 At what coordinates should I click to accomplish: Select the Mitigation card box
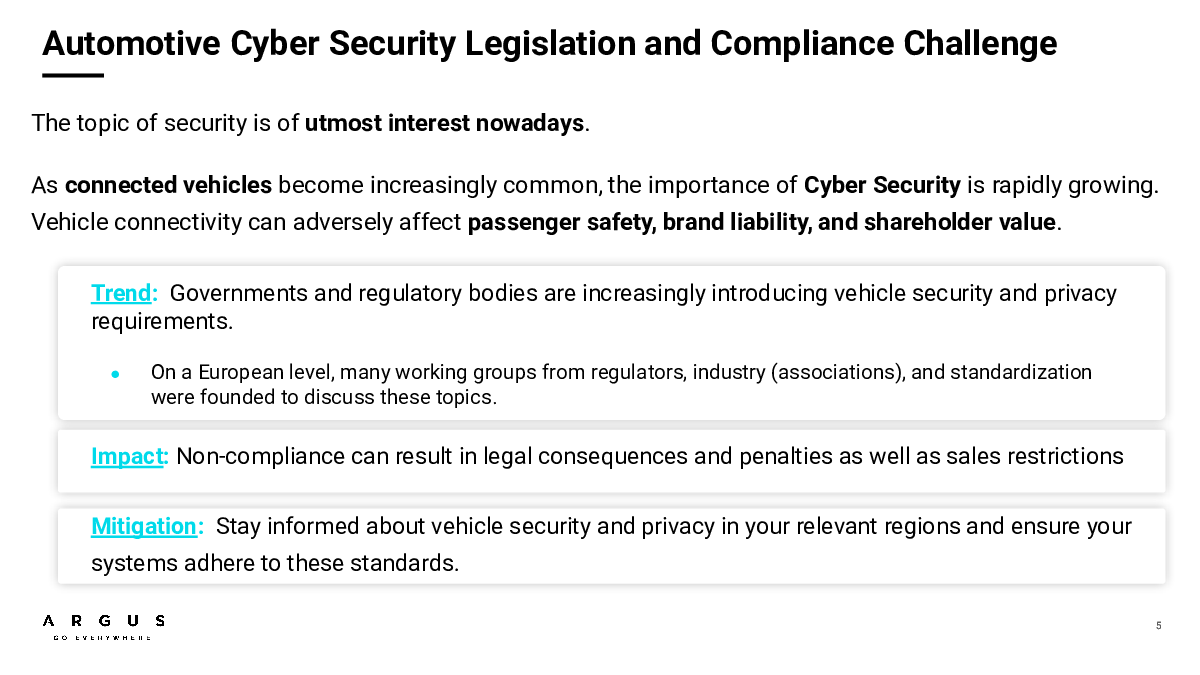(x=611, y=546)
